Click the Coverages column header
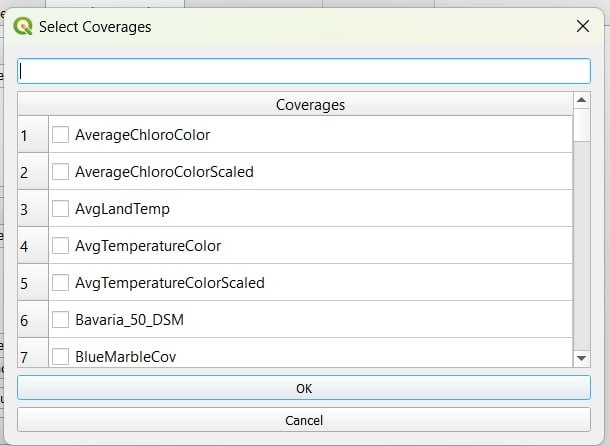The width and height of the screenshot is (610, 446). coord(309,104)
